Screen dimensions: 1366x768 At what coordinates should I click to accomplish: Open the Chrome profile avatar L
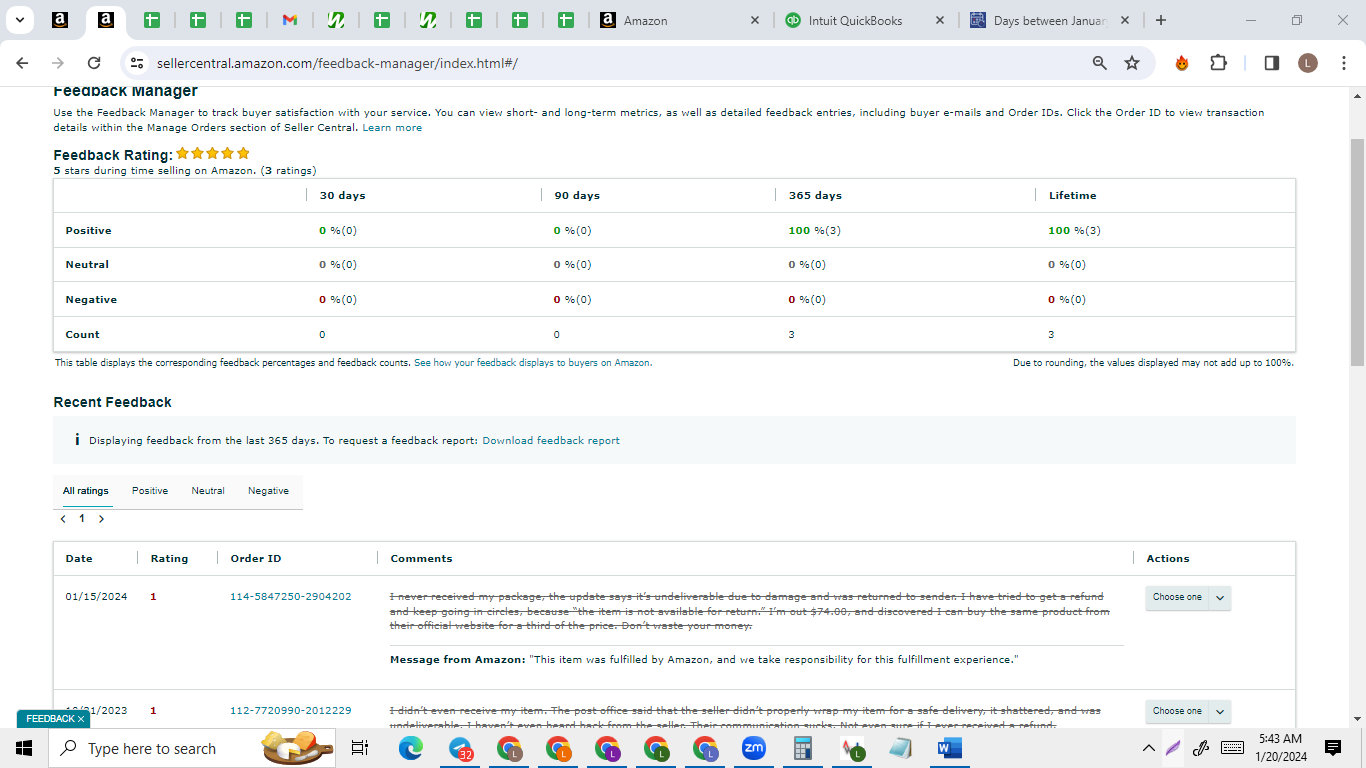click(x=1308, y=63)
